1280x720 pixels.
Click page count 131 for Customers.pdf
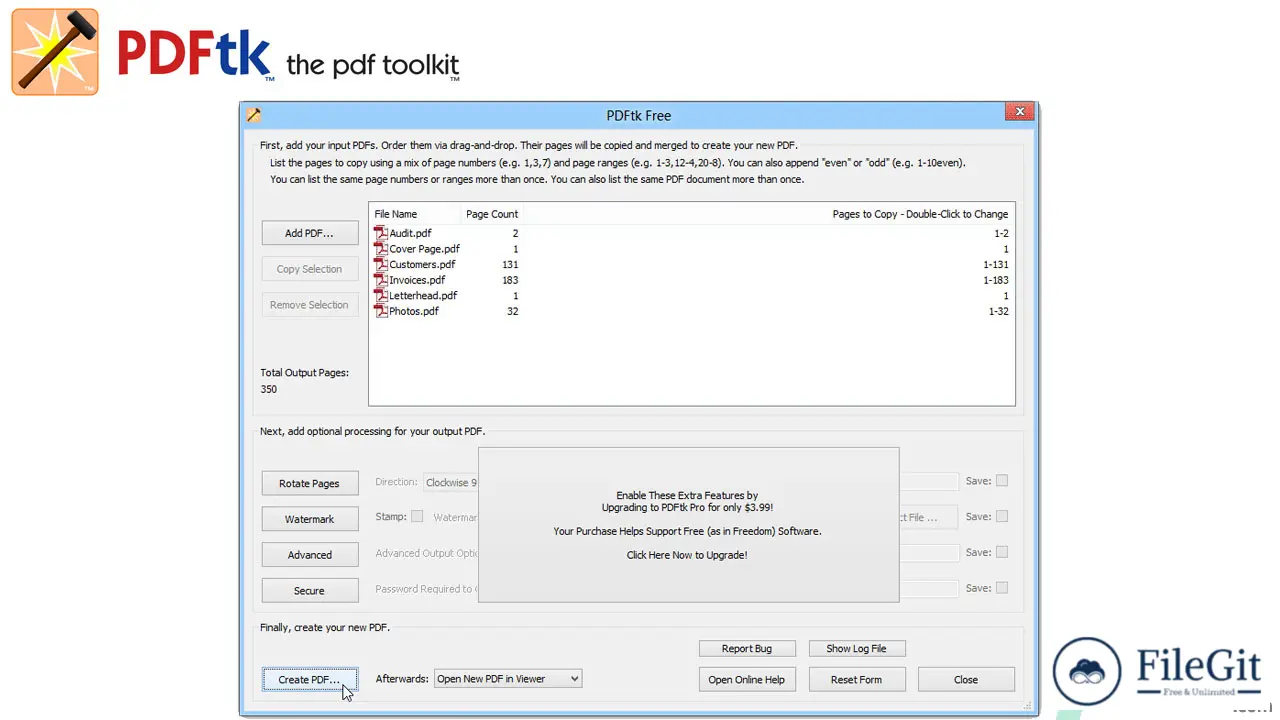click(510, 265)
